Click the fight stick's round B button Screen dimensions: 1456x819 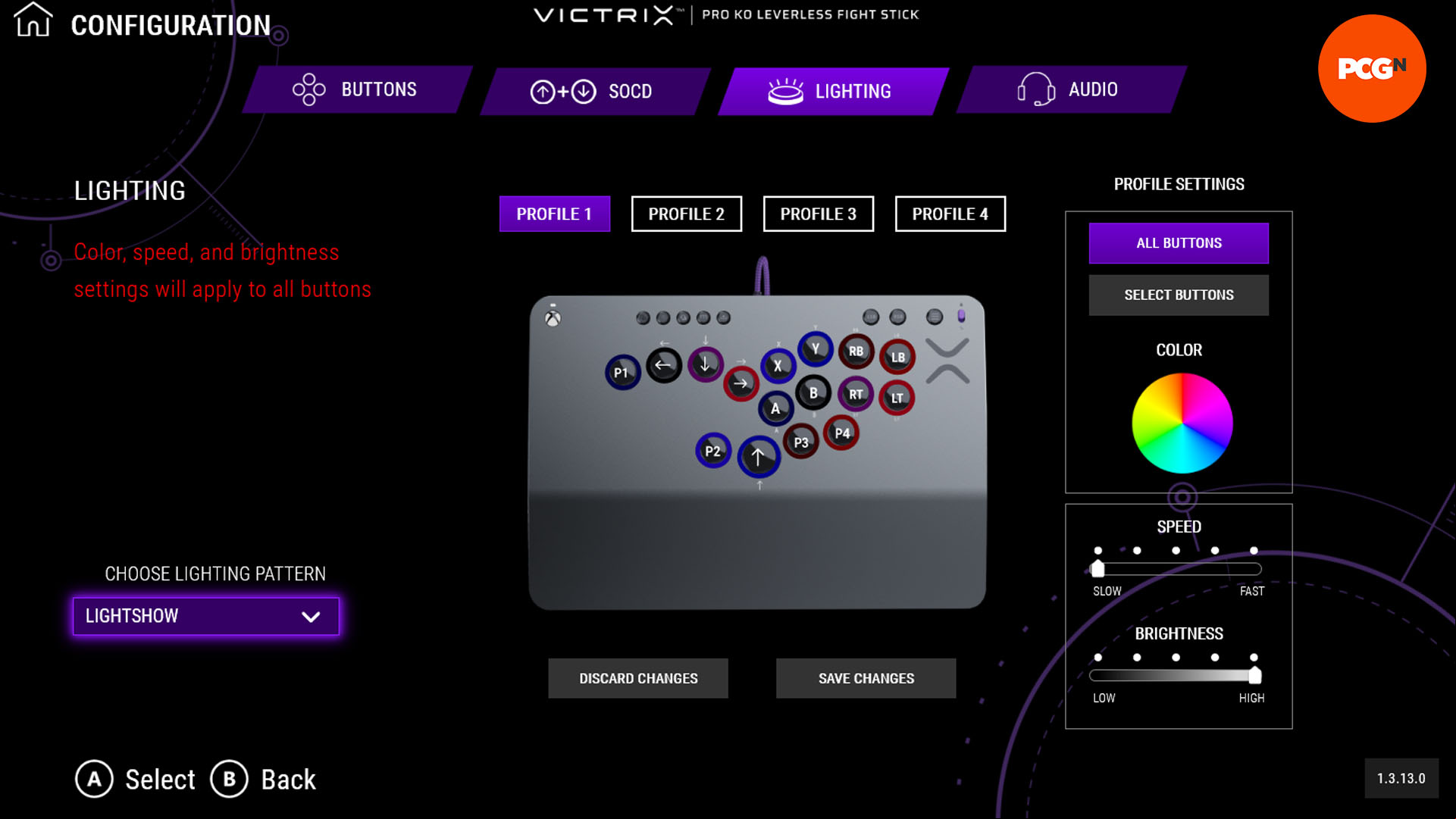(x=813, y=393)
